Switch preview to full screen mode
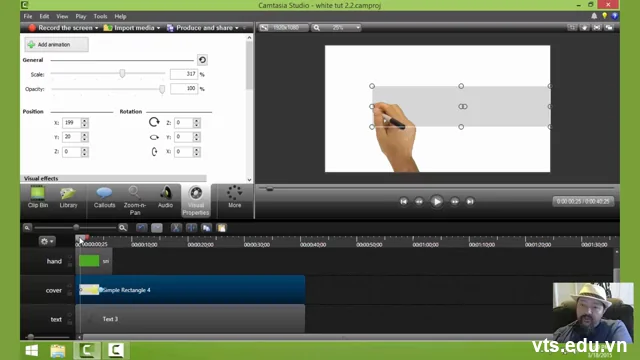The image size is (640, 360). coord(597,27)
